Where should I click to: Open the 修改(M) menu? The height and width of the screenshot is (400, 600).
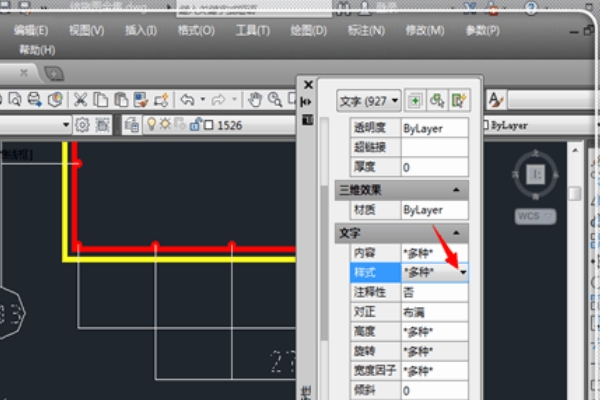click(425, 31)
